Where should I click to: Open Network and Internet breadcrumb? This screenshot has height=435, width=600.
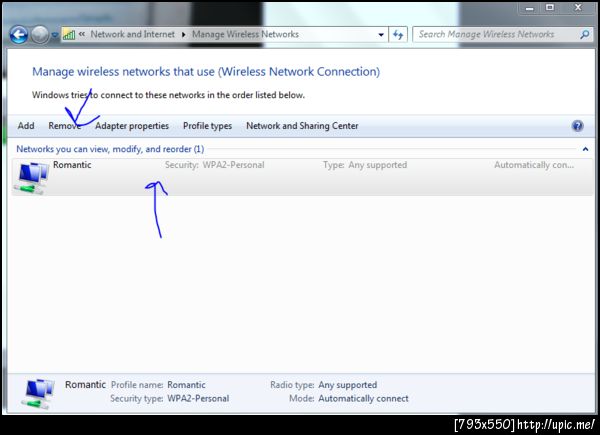[132, 34]
